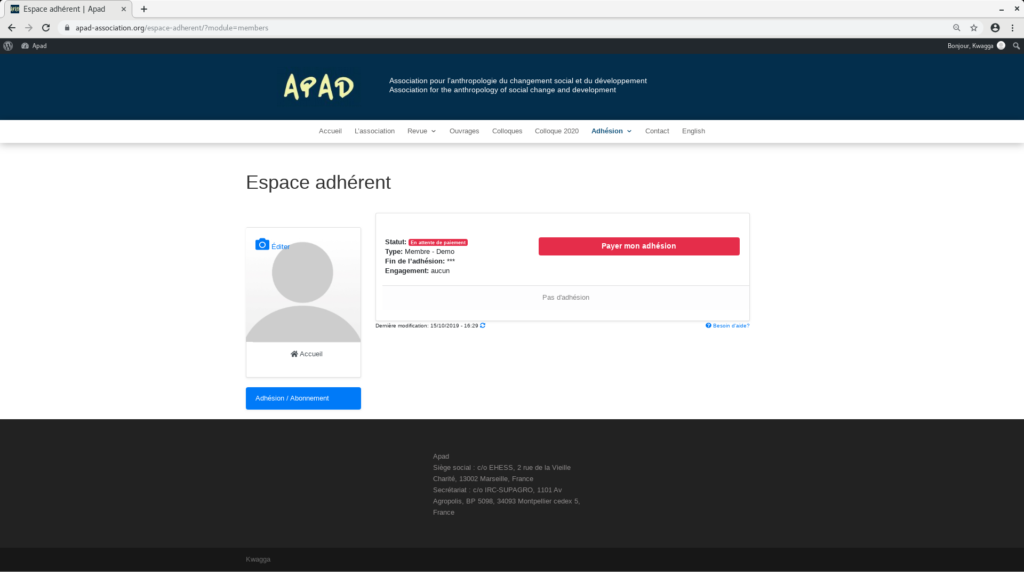Open the Apad site dashboard link
This screenshot has width=1024, height=576.
34,46
